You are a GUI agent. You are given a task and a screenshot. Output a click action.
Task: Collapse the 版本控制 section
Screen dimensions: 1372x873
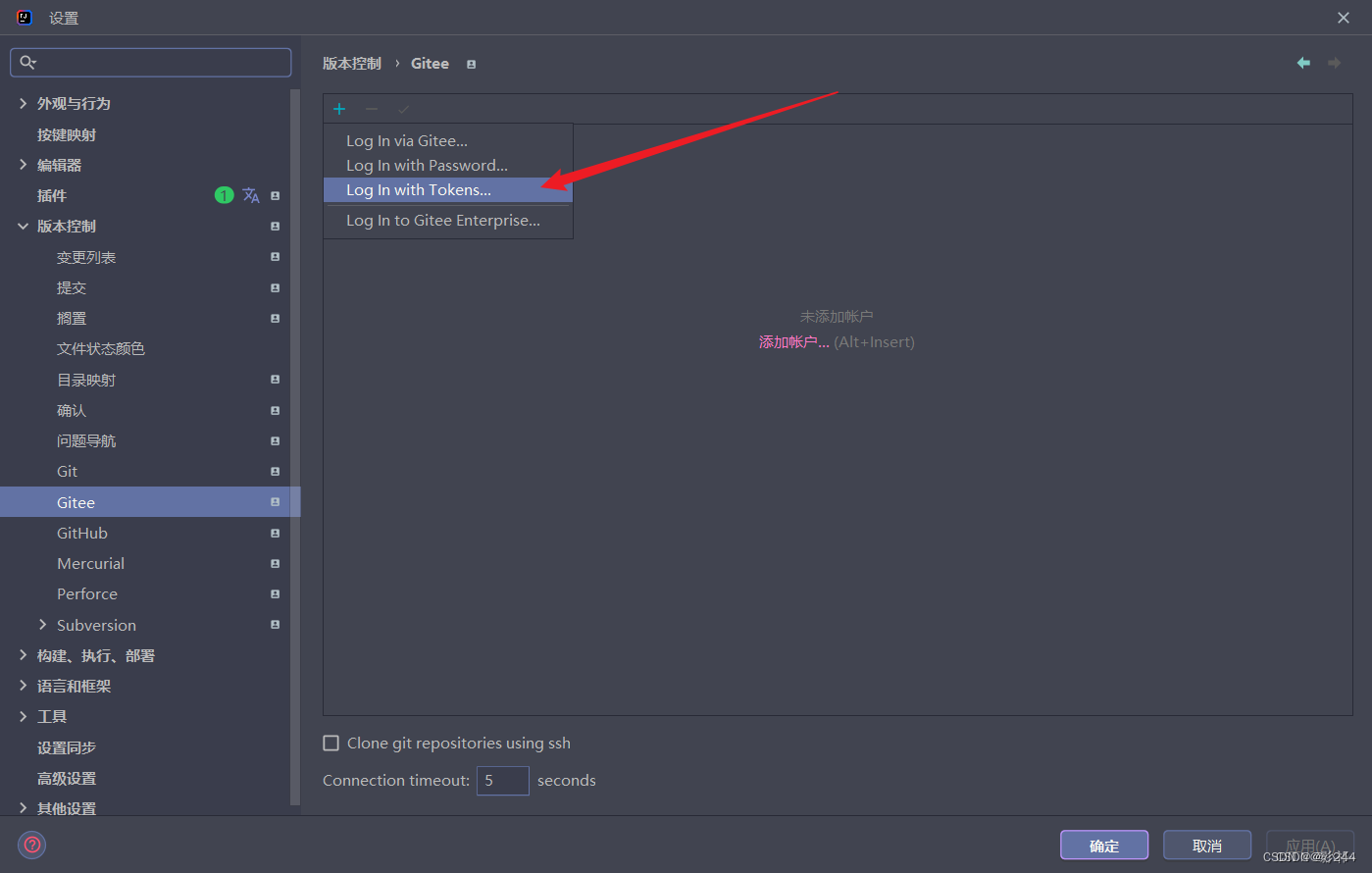[23, 226]
